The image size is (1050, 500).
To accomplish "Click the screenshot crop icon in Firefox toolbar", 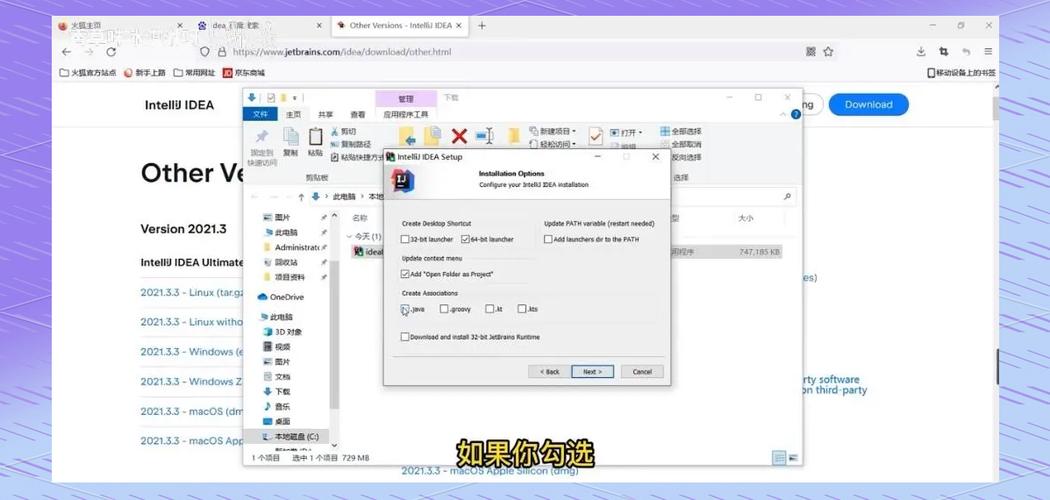I will pyautogui.click(x=944, y=52).
